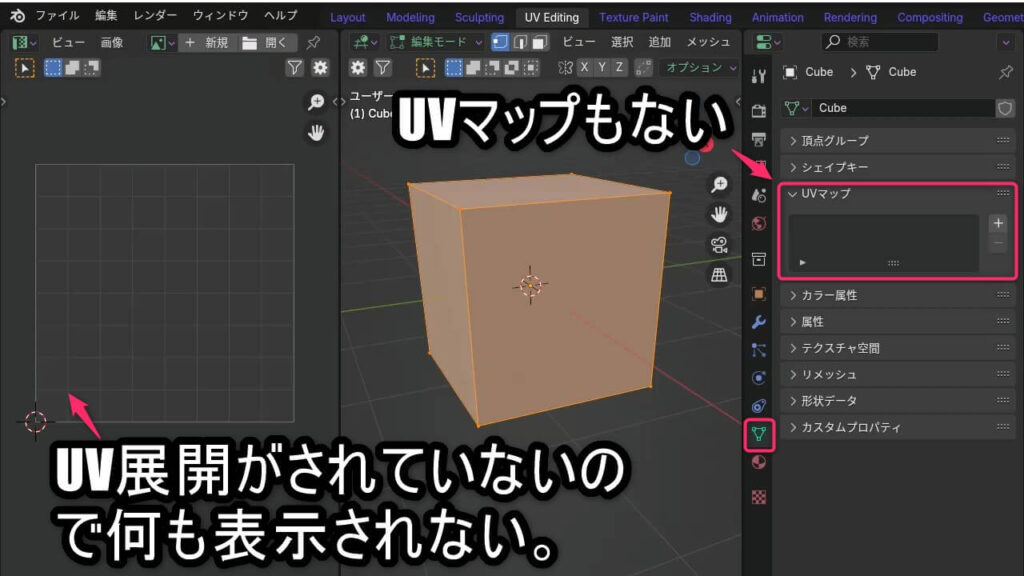Set UV select mode to extend
The height and width of the screenshot is (576, 1024).
coord(72,68)
